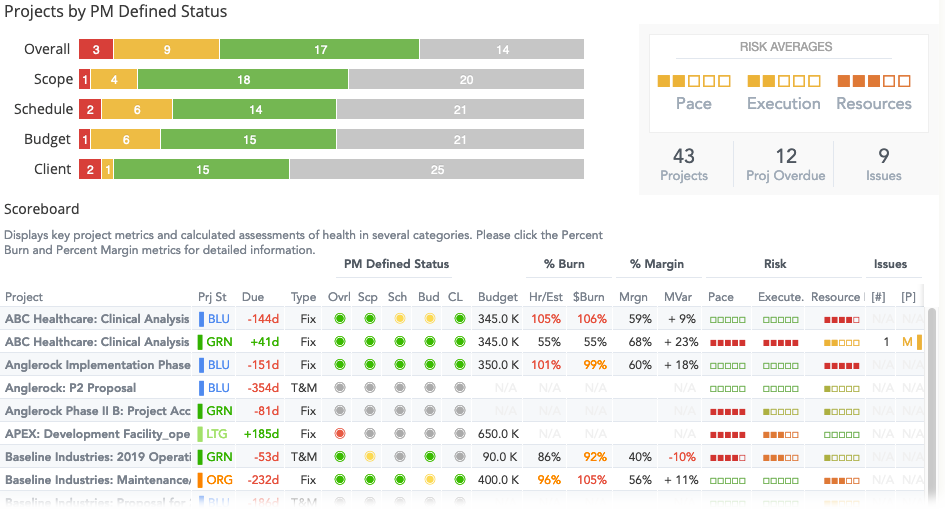This screenshot has height=509, width=945.
Task: Click yellow Budget dot in Baseline Industries: Maintenance row
Action: click(x=430, y=480)
